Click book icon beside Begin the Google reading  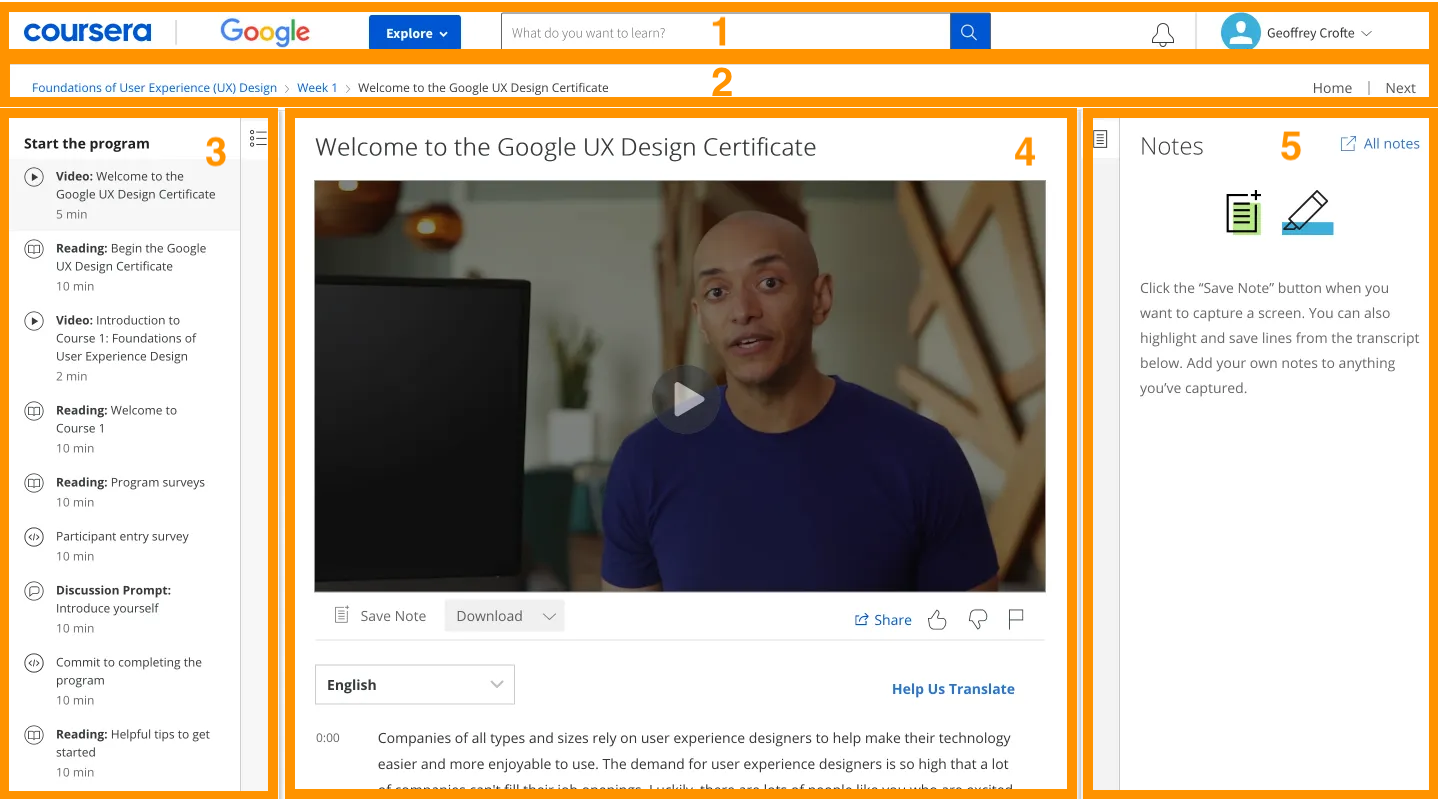[x=34, y=249]
